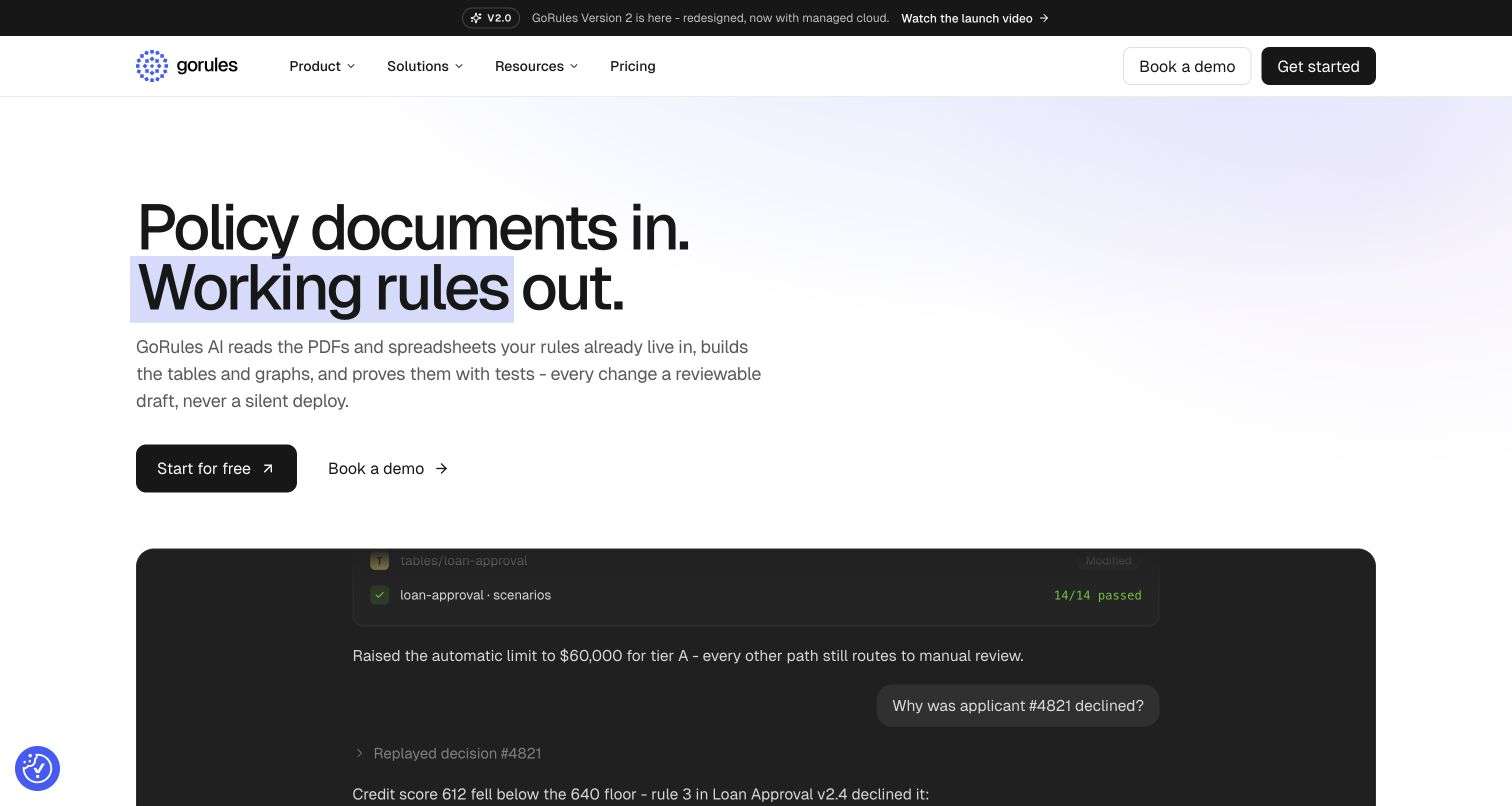Image resolution: width=1512 pixels, height=806 pixels.
Task: Click the gorules logo icon
Action: coord(152,66)
